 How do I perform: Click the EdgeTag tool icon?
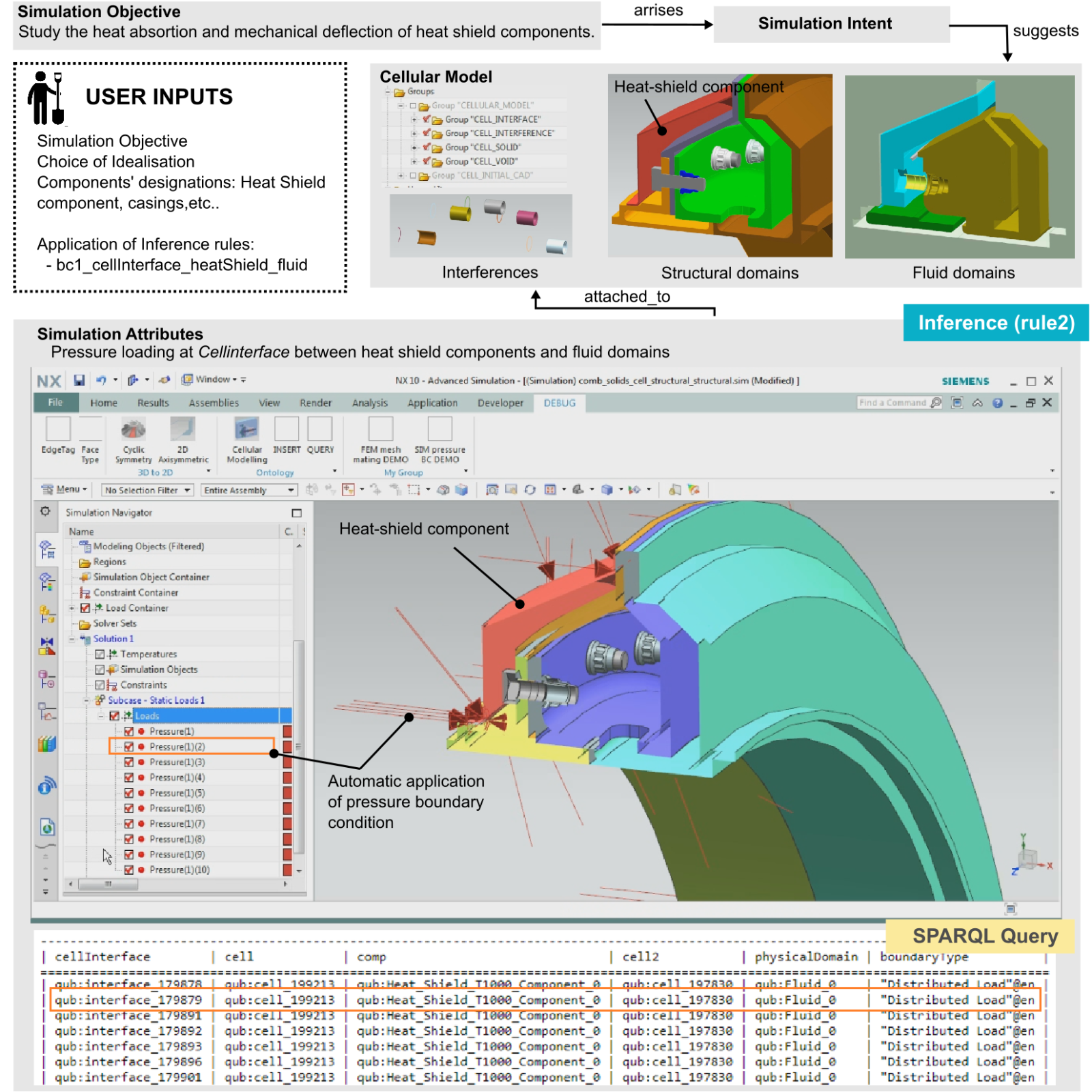[58, 430]
